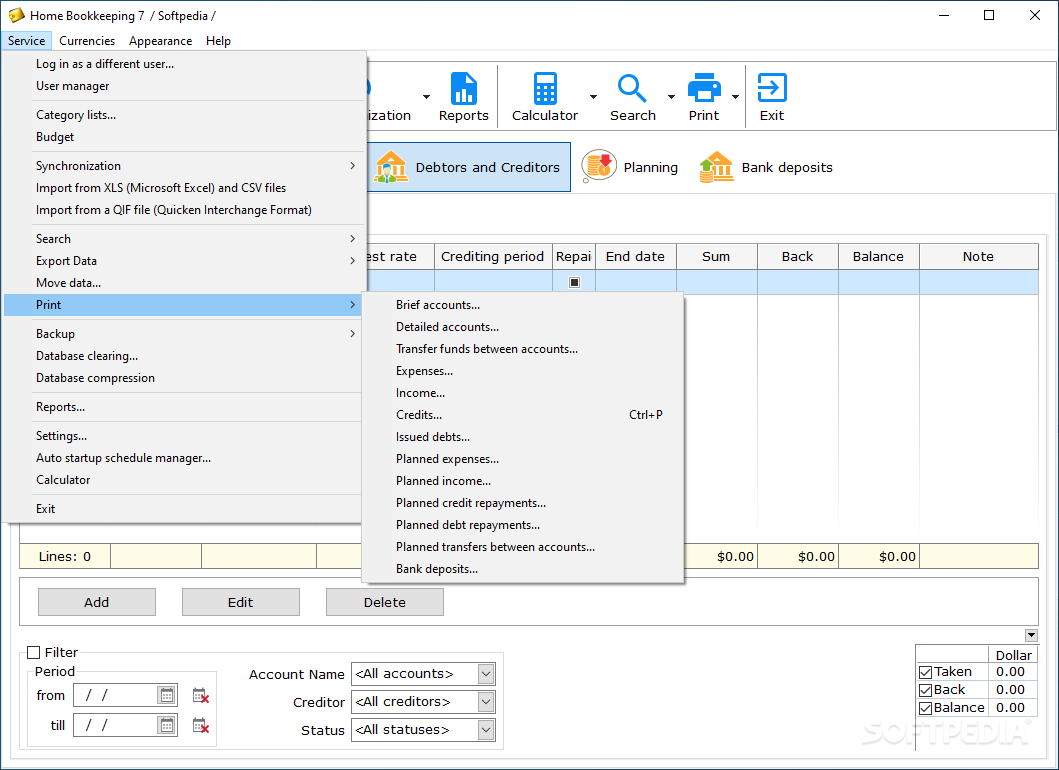The height and width of the screenshot is (770, 1059).
Task: Uncheck the Back totals checkbox
Action: point(925,690)
